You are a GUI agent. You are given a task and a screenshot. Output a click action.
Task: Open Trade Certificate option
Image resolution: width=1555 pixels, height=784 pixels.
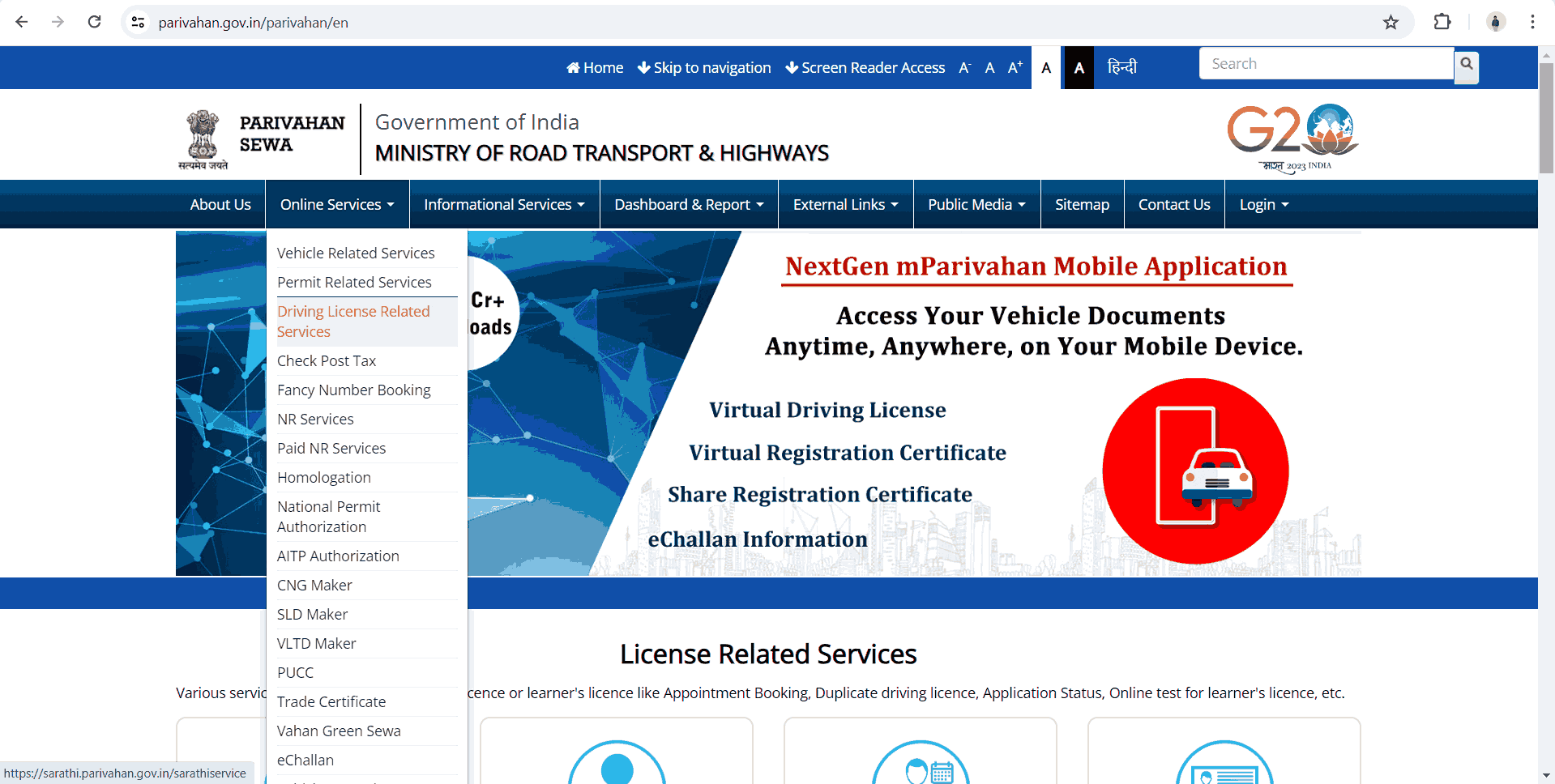[366, 701]
